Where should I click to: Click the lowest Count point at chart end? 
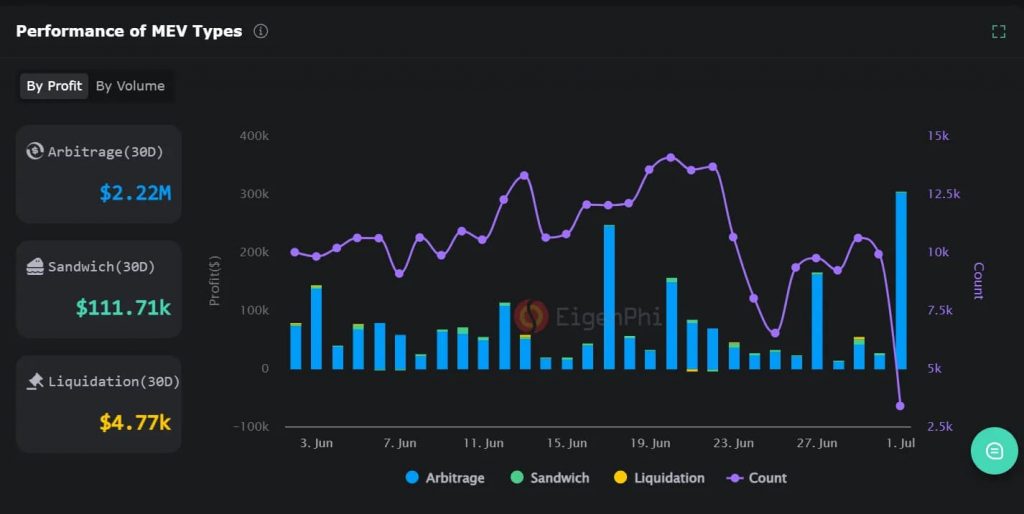tap(900, 406)
